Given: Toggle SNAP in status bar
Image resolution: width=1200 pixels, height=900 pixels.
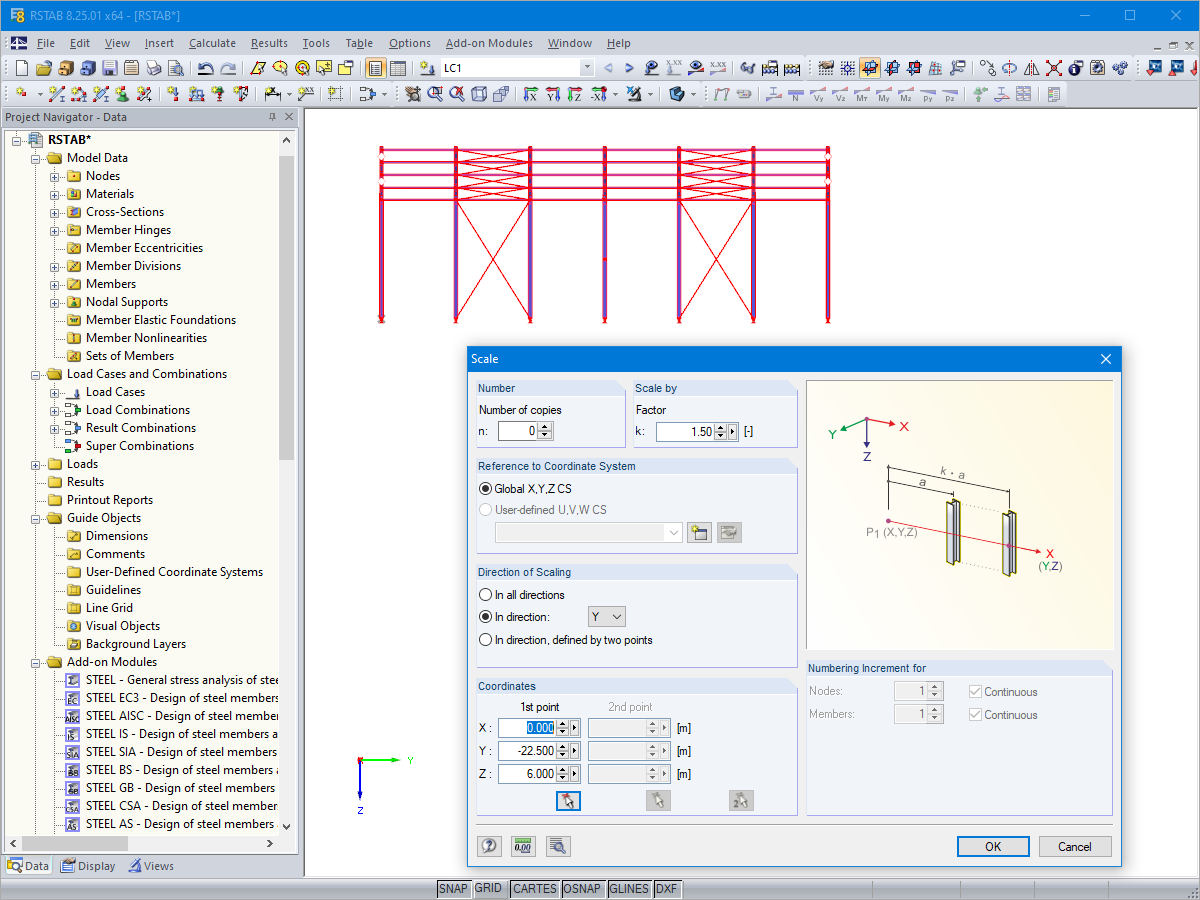Looking at the screenshot, I should click(x=453, y=888).
